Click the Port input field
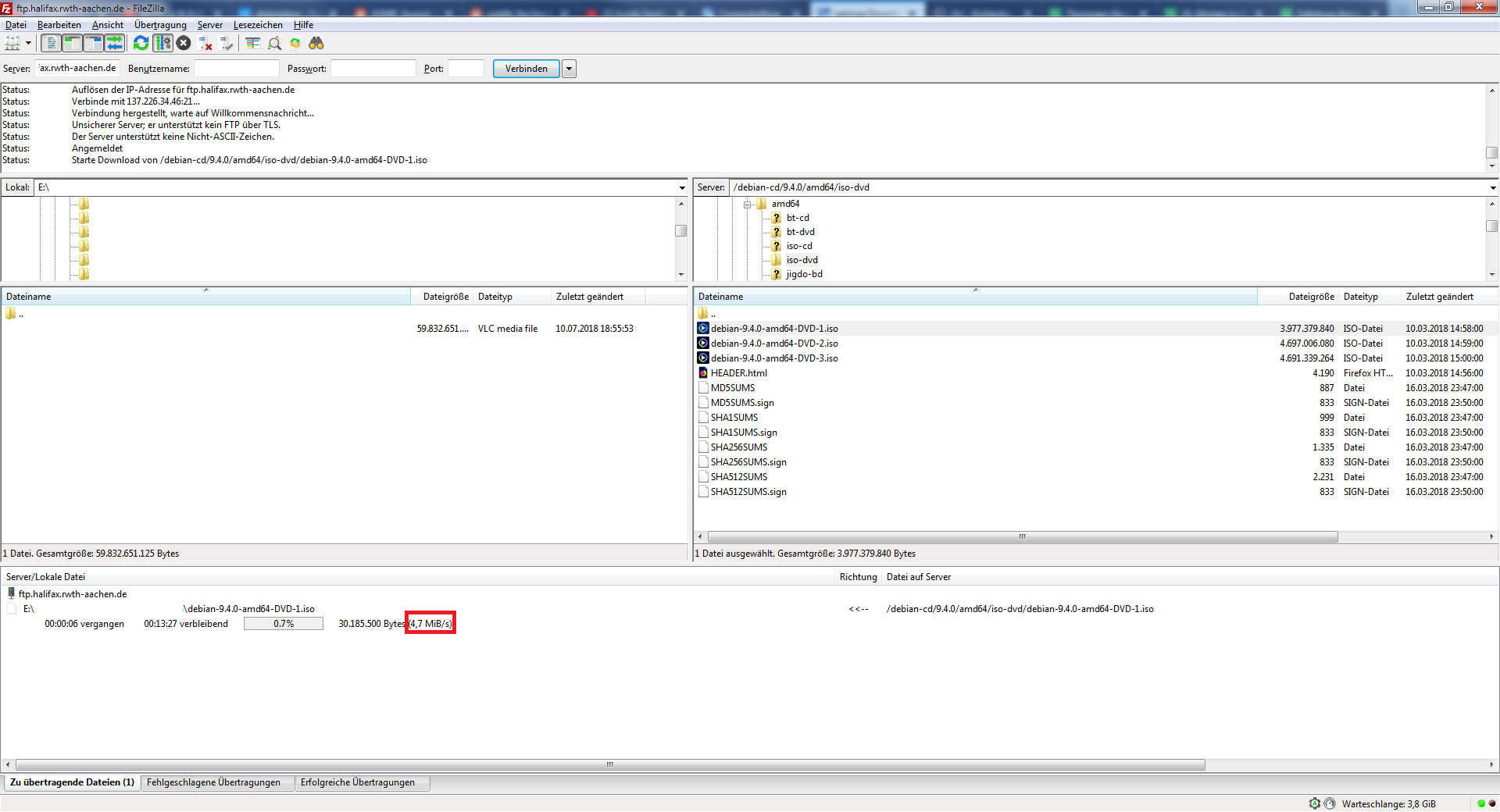This screenshot has width=1500, height=812. 466,69
